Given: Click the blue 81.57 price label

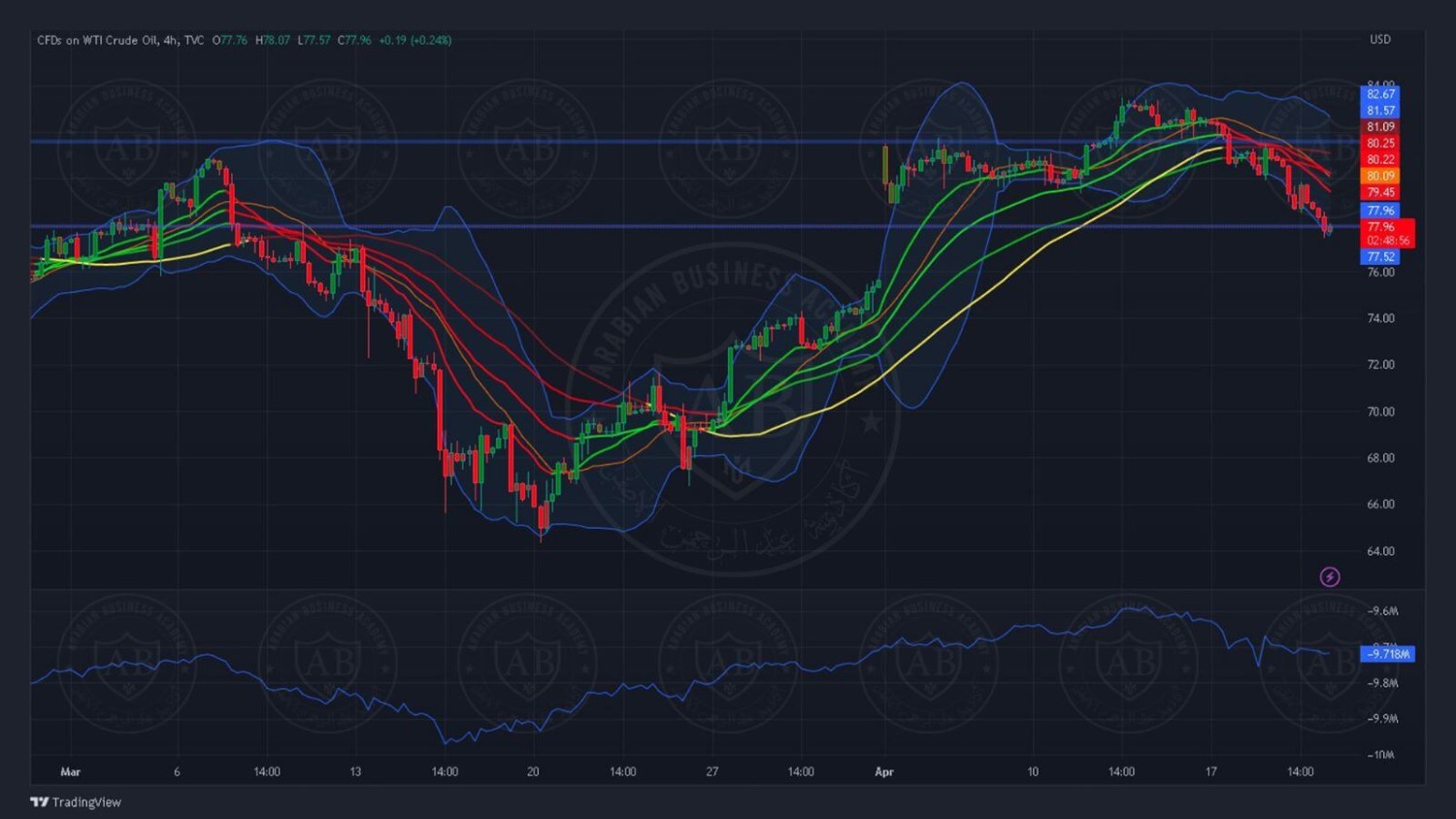Looking at the screenshot, I should pos(1380,111).
